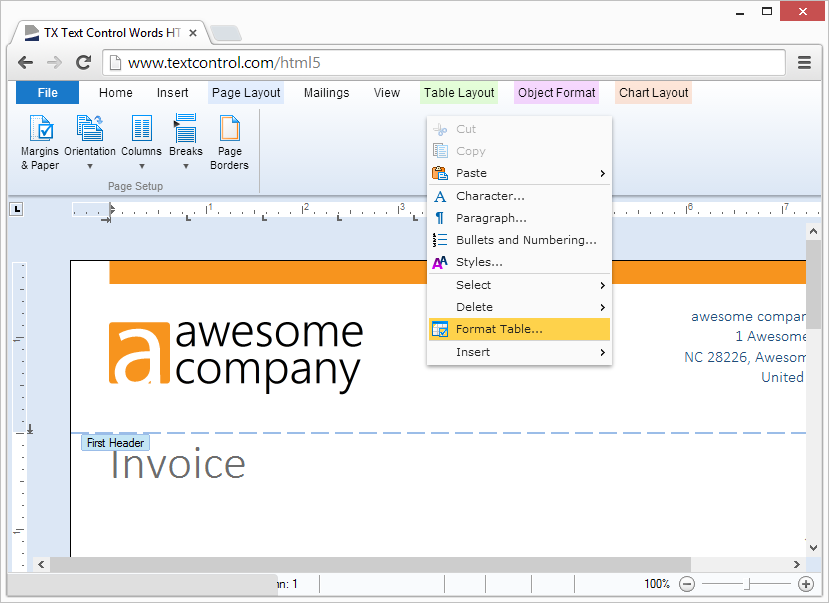
Task: Choose Character... from context menu
Action: click(519, 197)
